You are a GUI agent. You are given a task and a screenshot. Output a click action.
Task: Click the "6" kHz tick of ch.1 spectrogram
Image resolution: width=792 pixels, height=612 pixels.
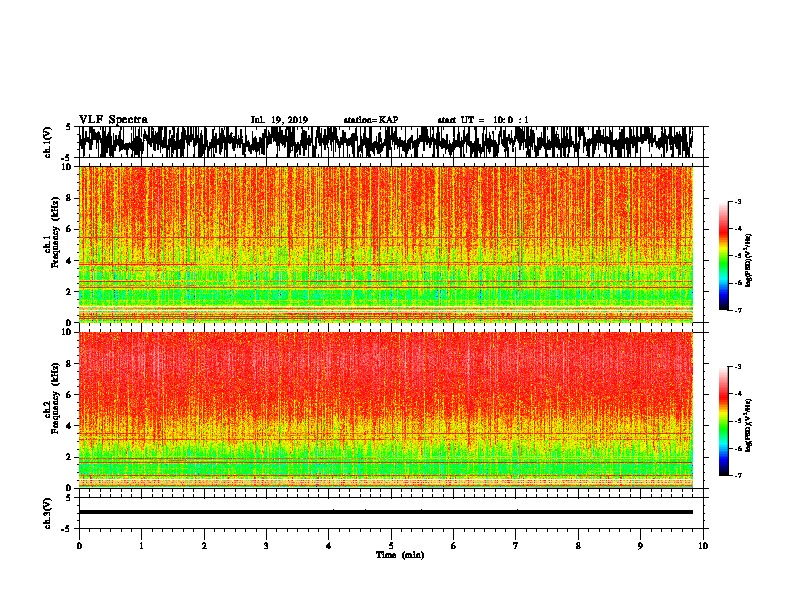click(x=70, y=229)
